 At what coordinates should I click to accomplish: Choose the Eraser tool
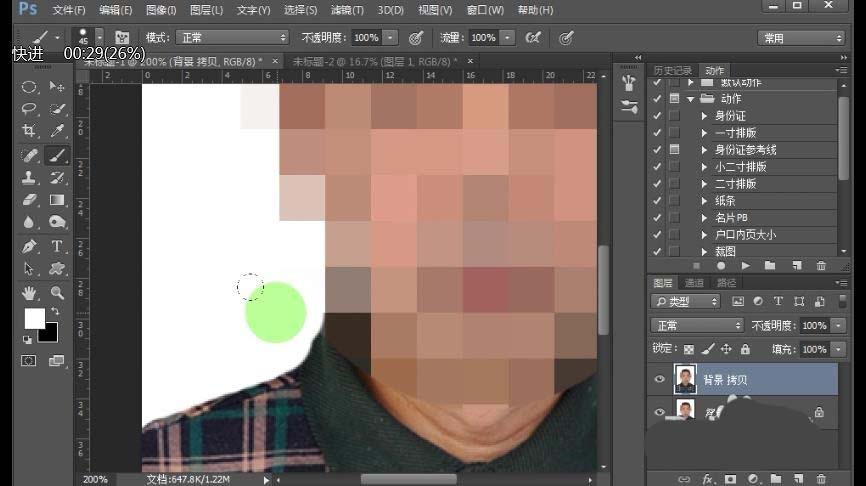pyautogui.click(x=29, y=199)
